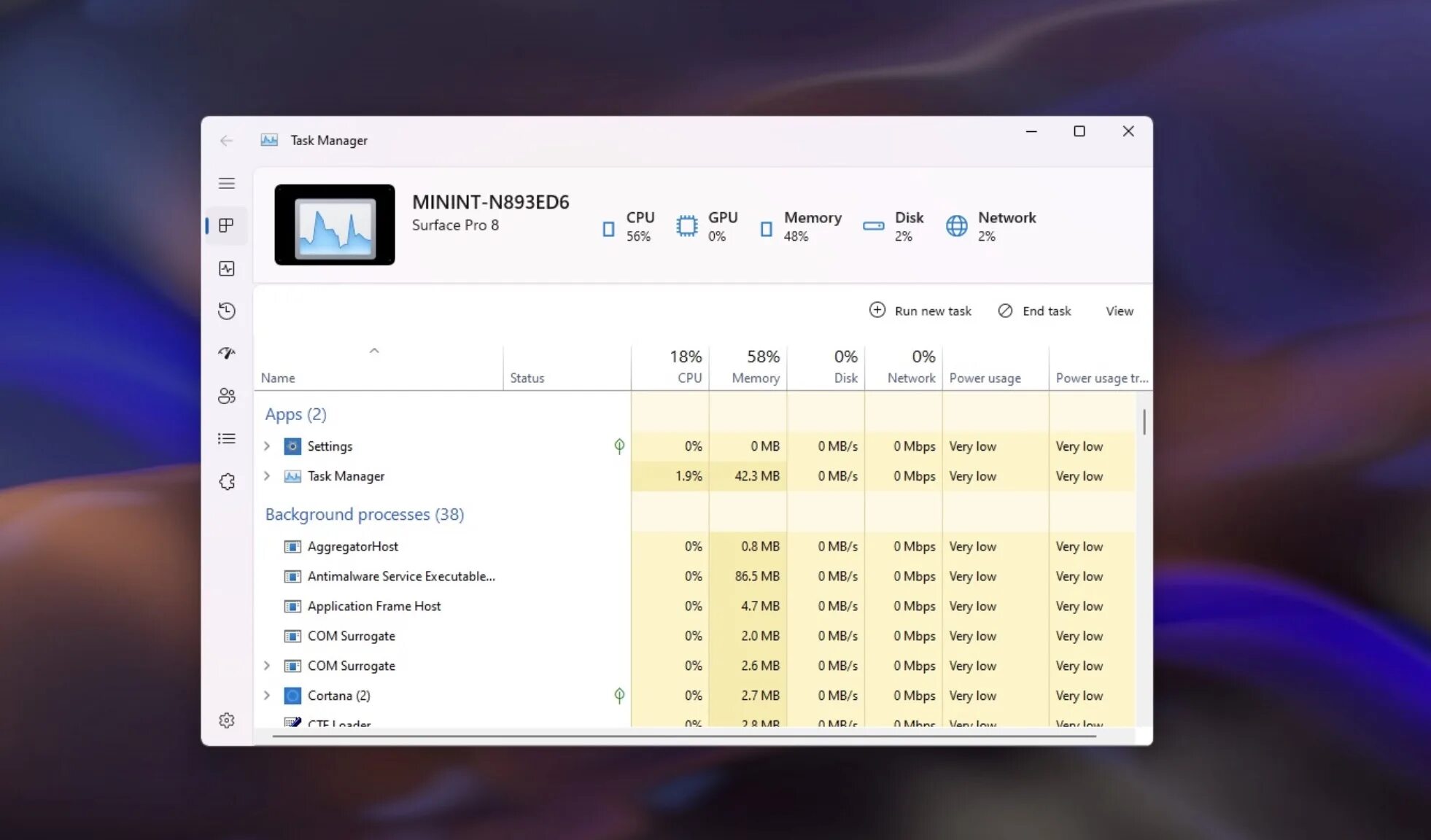Expand the Task Manager process row
The width and height of the screenshot is (1431, 840).
[267, 476]
